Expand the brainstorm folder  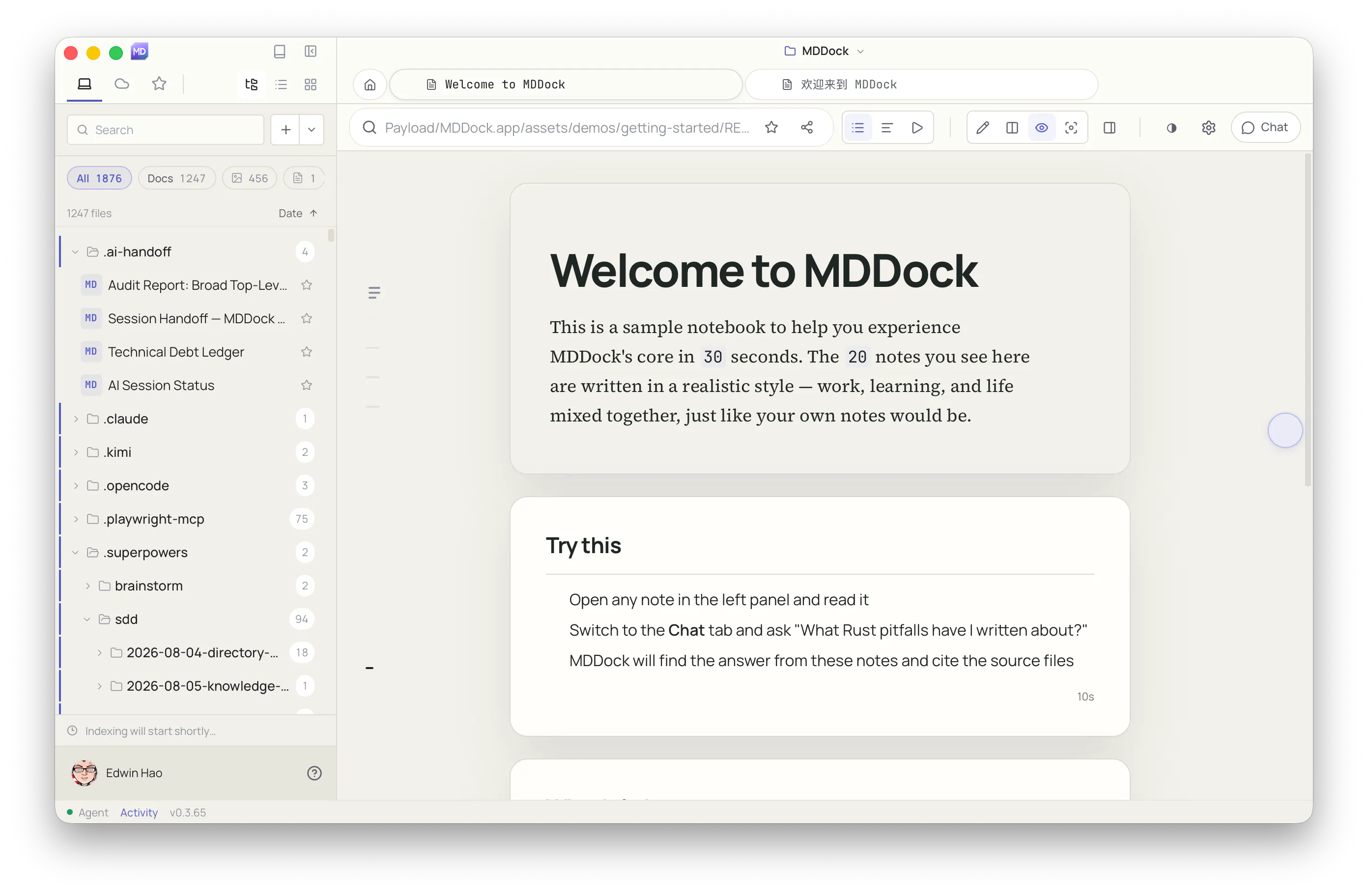point(87,586)
